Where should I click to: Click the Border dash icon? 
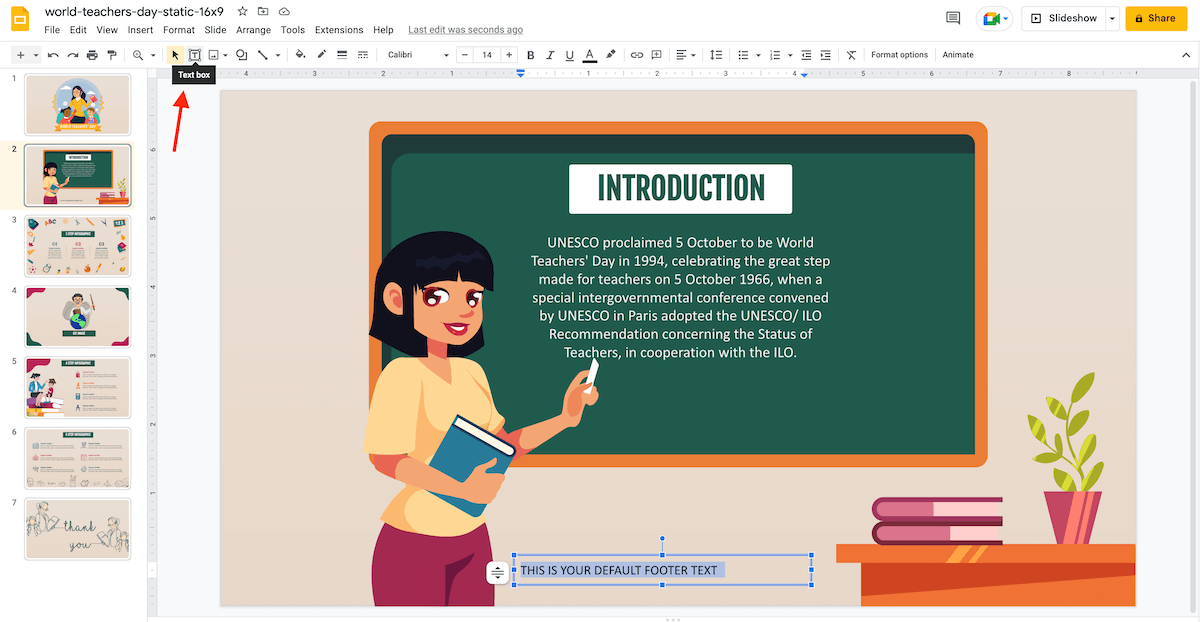pos(362,55)
